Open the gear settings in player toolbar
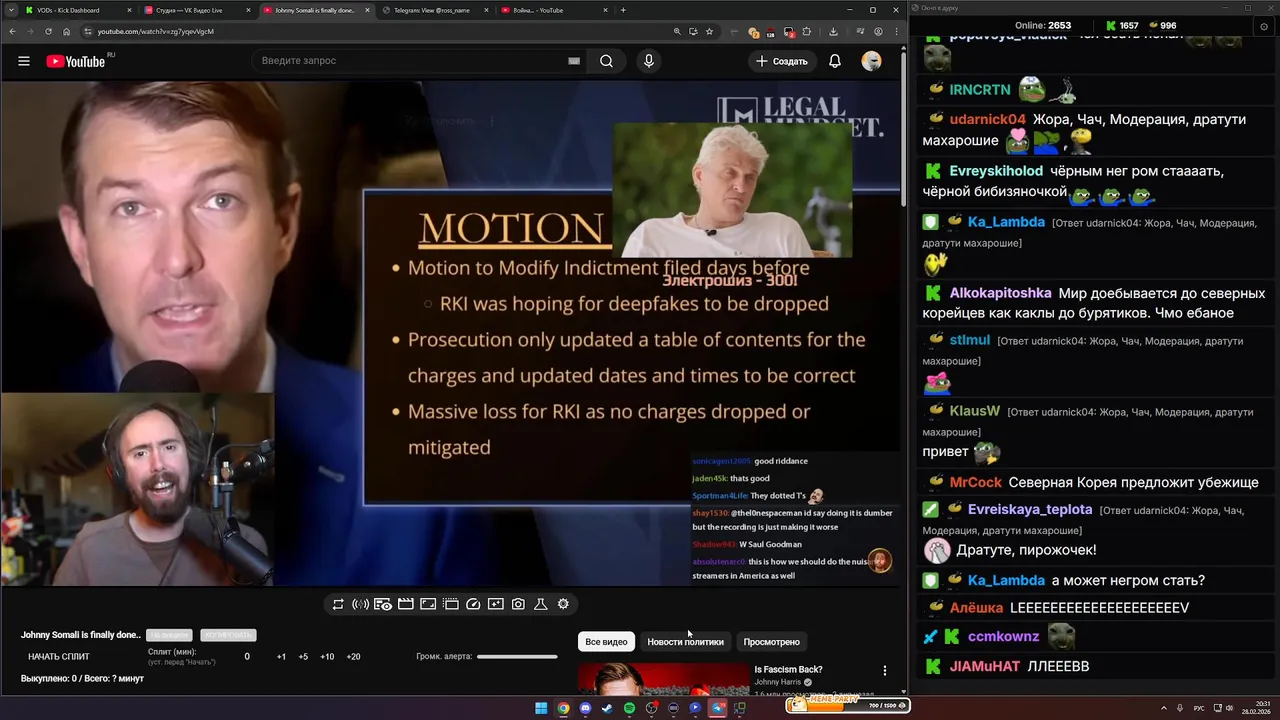The width and height of the screenshot is (1280, 720). coord(563,604)
